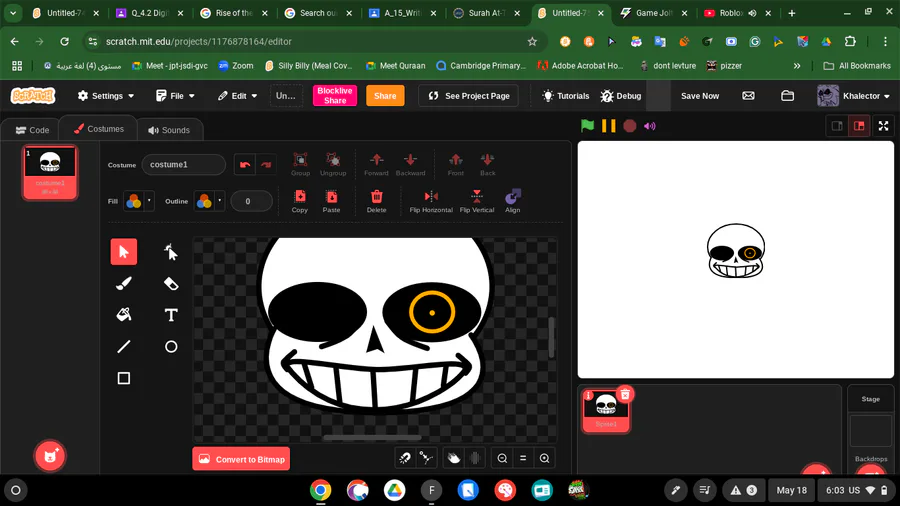Show more bookmarks with double chevron
Image resolution: width=900 pixels, height=506 pixels.
click(x=797, y=66)
